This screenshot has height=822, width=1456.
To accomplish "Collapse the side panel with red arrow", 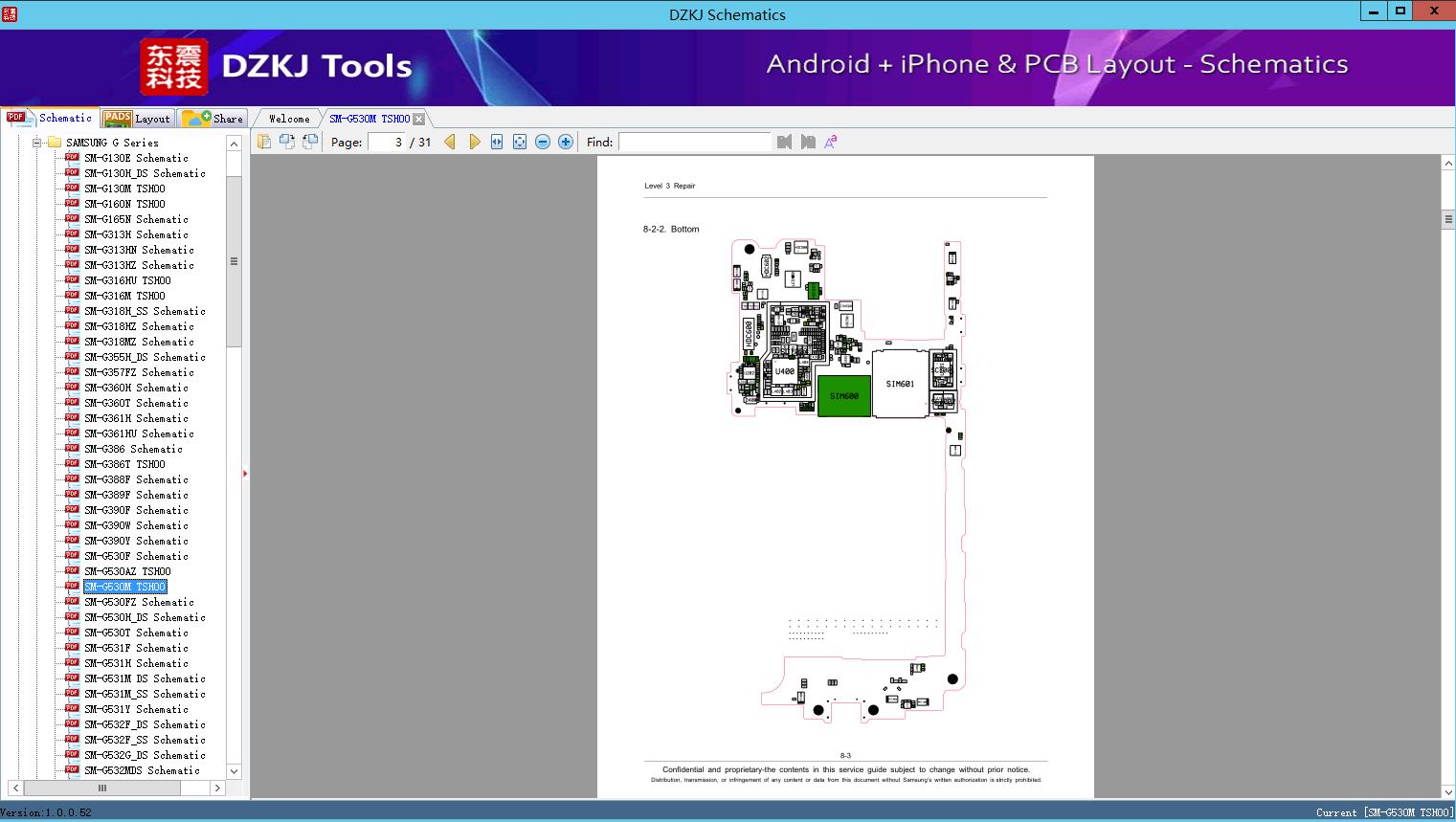I will pos(245,474).
